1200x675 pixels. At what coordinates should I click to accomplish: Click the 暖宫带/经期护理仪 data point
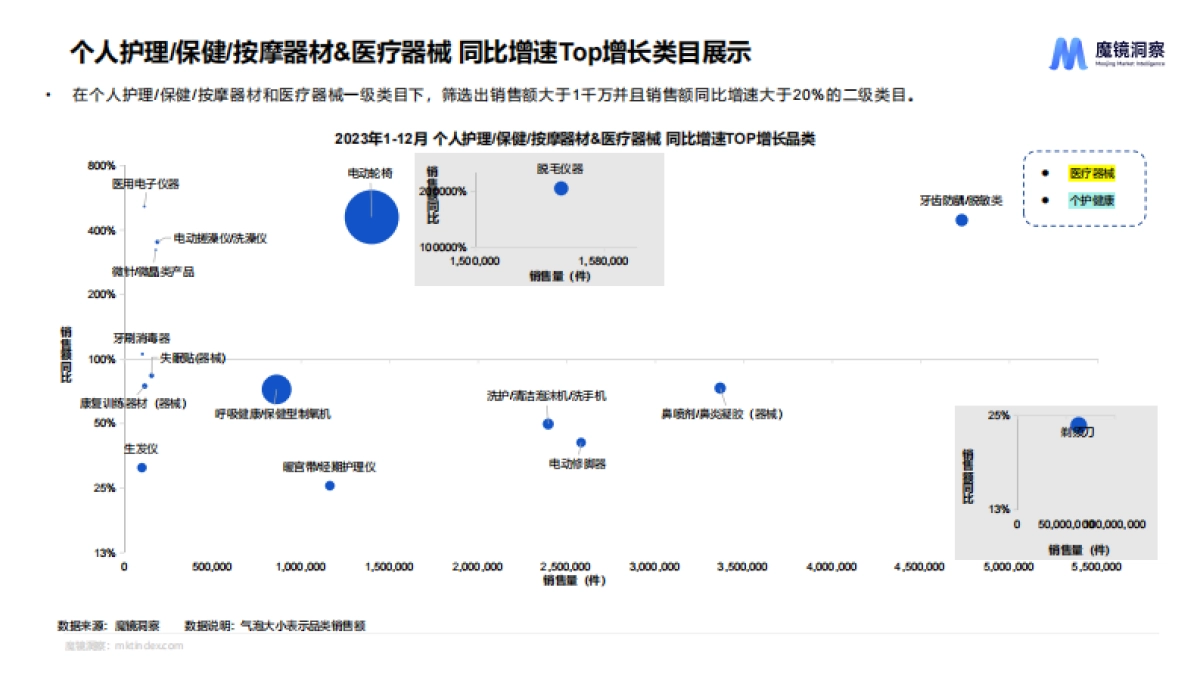(330, 485)
